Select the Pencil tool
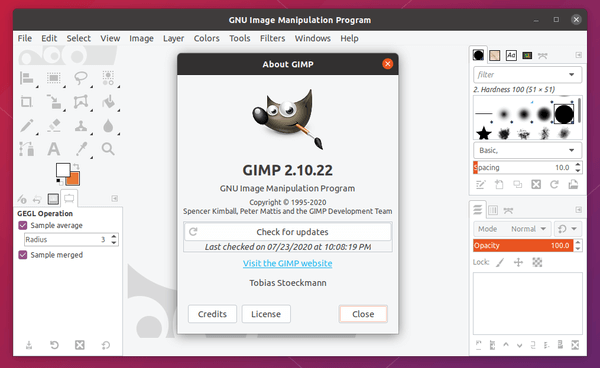 click(x=27, y=125)
